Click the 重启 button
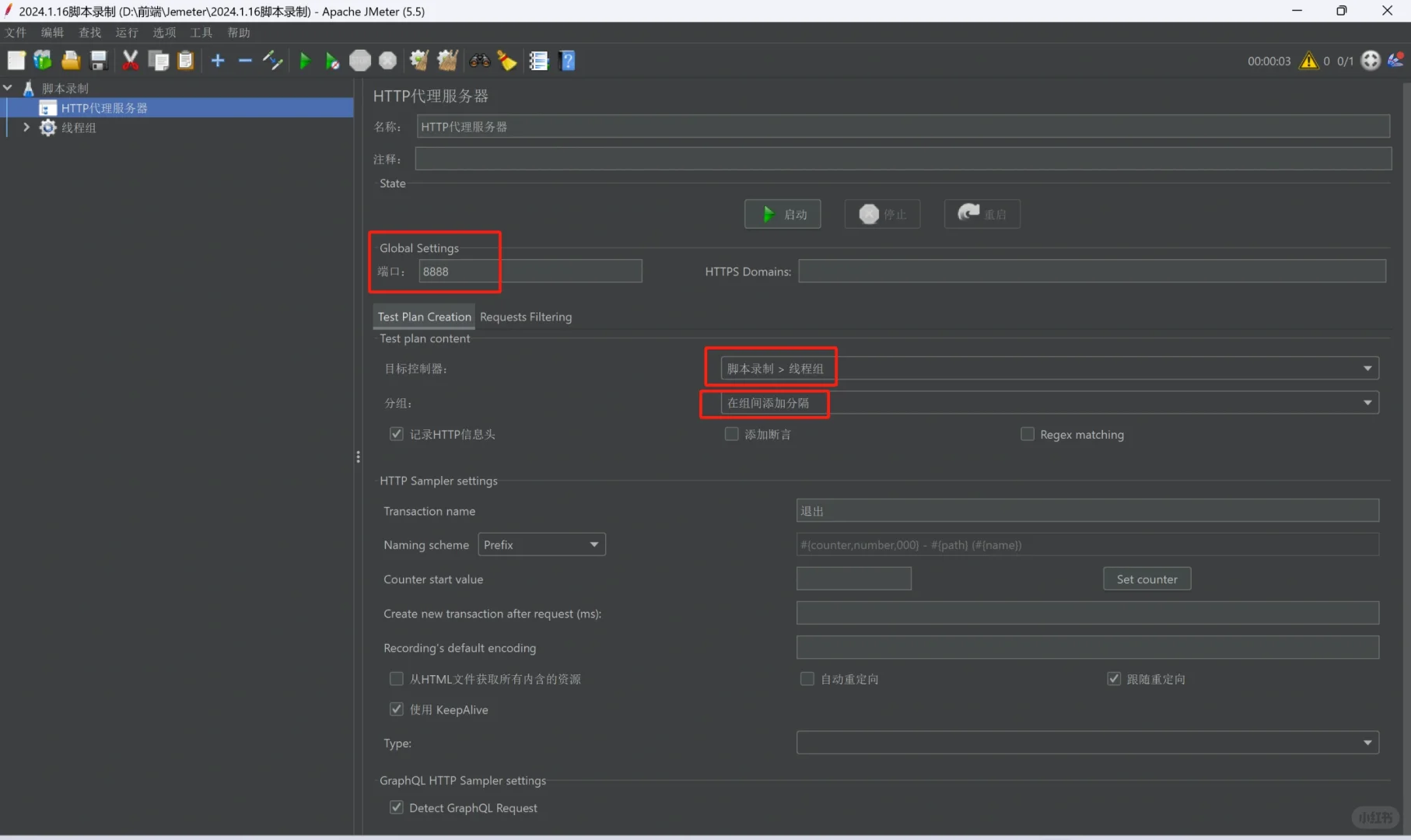Image resolution: width=1411 pixels, height=840 pixels. (982, 214)
